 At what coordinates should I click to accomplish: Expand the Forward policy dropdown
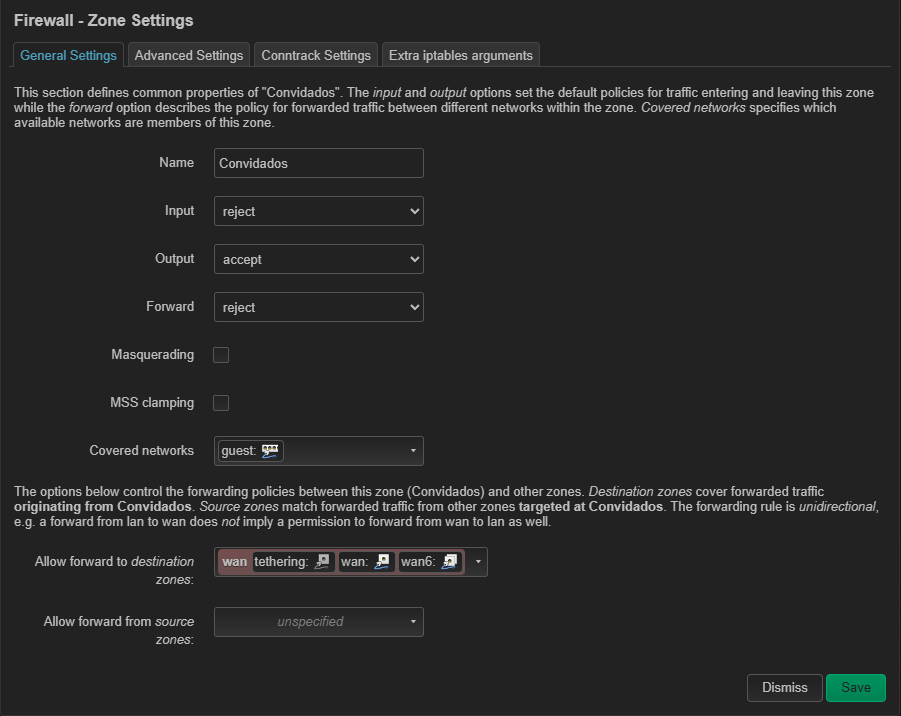[318, 307]
